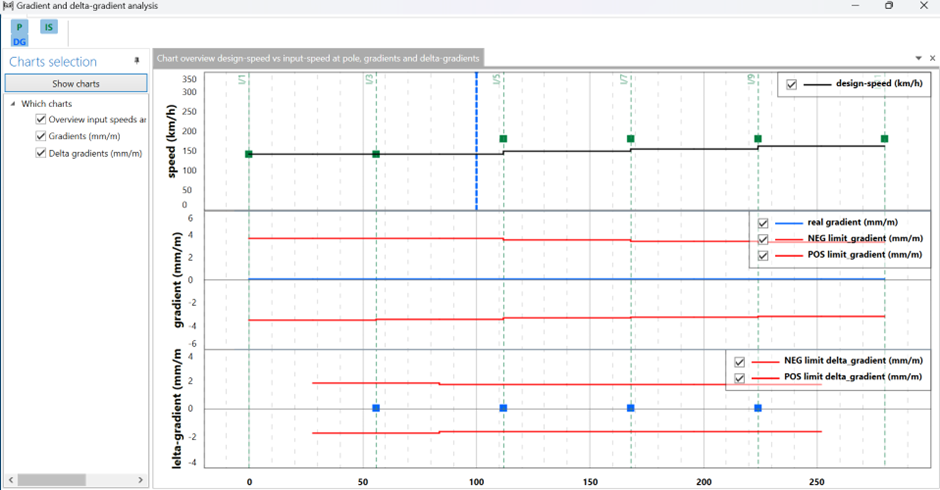Close the chart overview document tab
The width and height of the screenshot is (940, 490).
(931, 59)
